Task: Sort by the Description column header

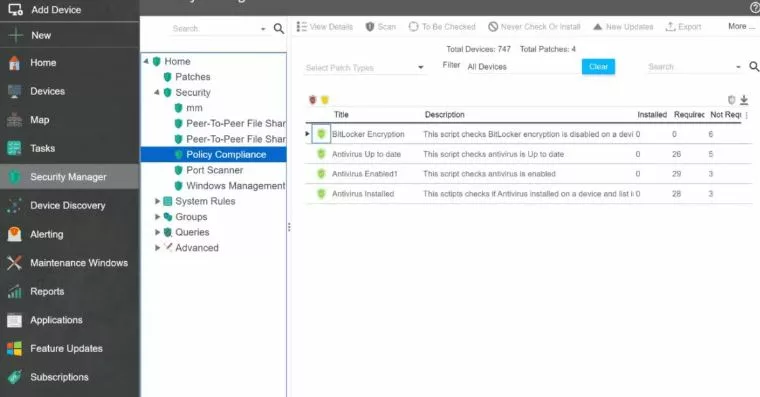Action: coord(444,114)
